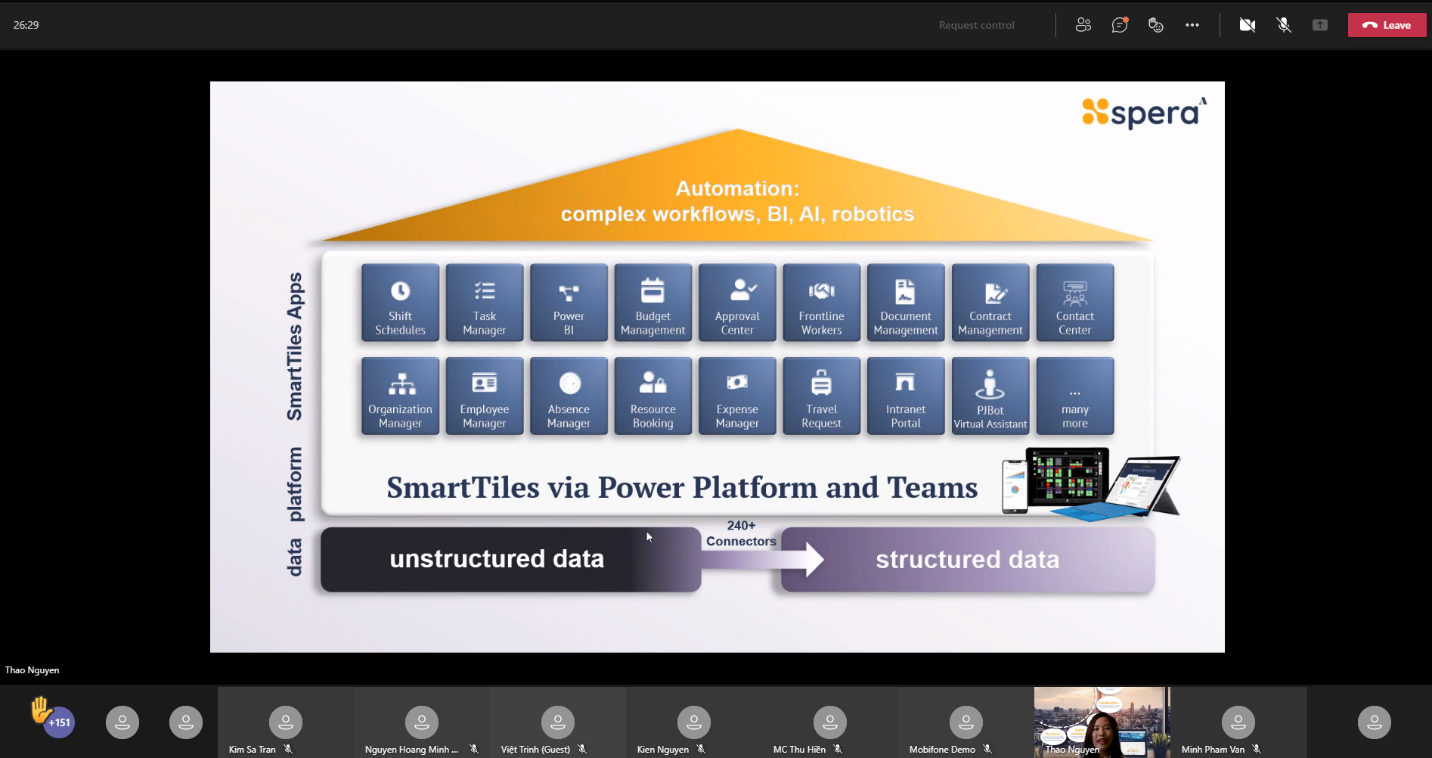The height and width of the screenshot is (758, 1432).
Task: Click the Shift Schedules tile on the slide
Action: (400, 303)
